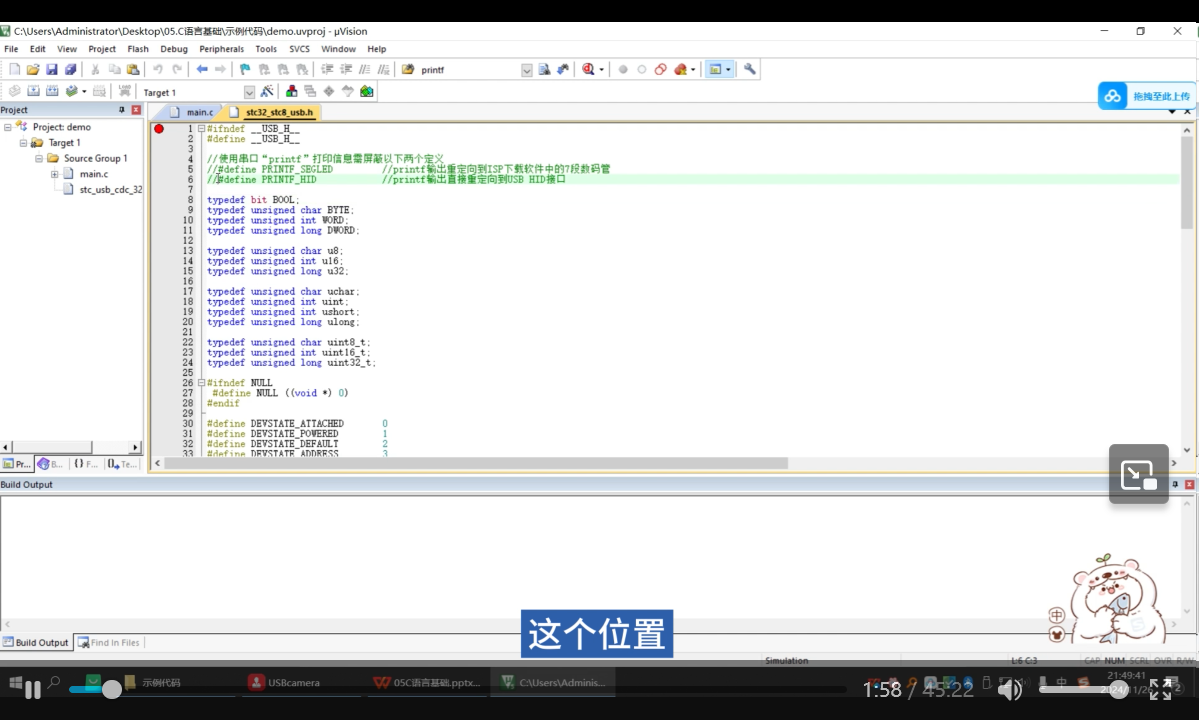Open the Debug menu
1199x720 pixels.
click(x=174, y=49)
